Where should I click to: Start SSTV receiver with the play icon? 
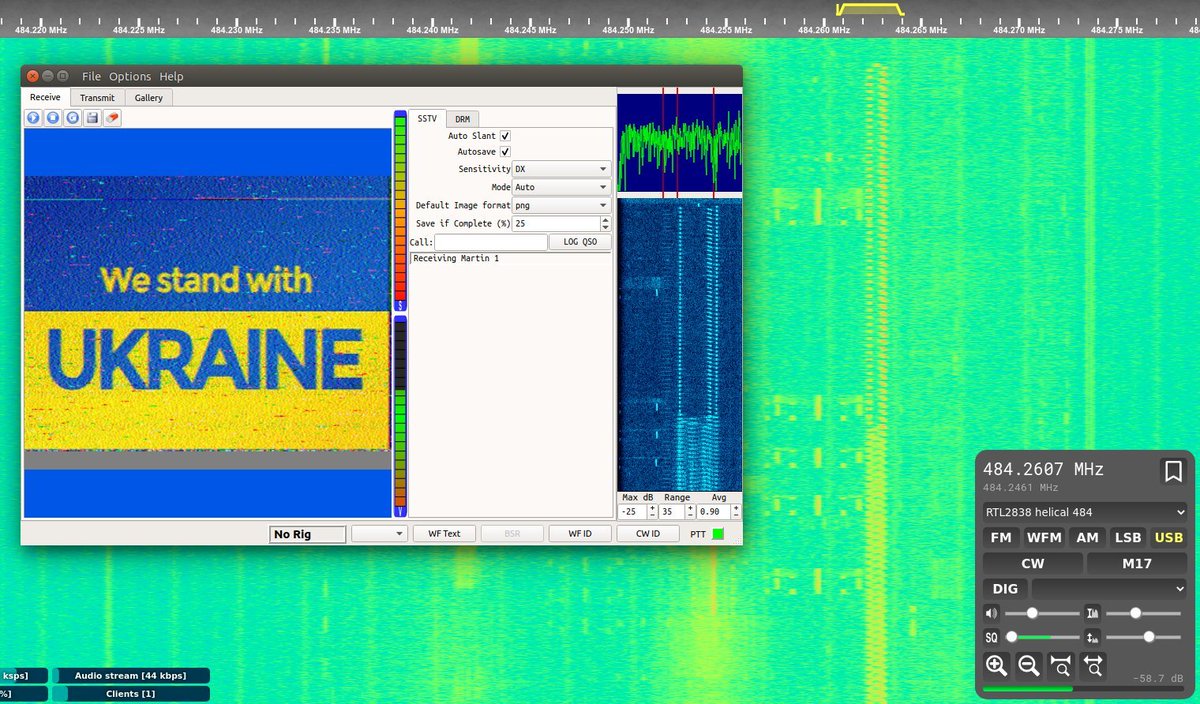coord(33,118)
